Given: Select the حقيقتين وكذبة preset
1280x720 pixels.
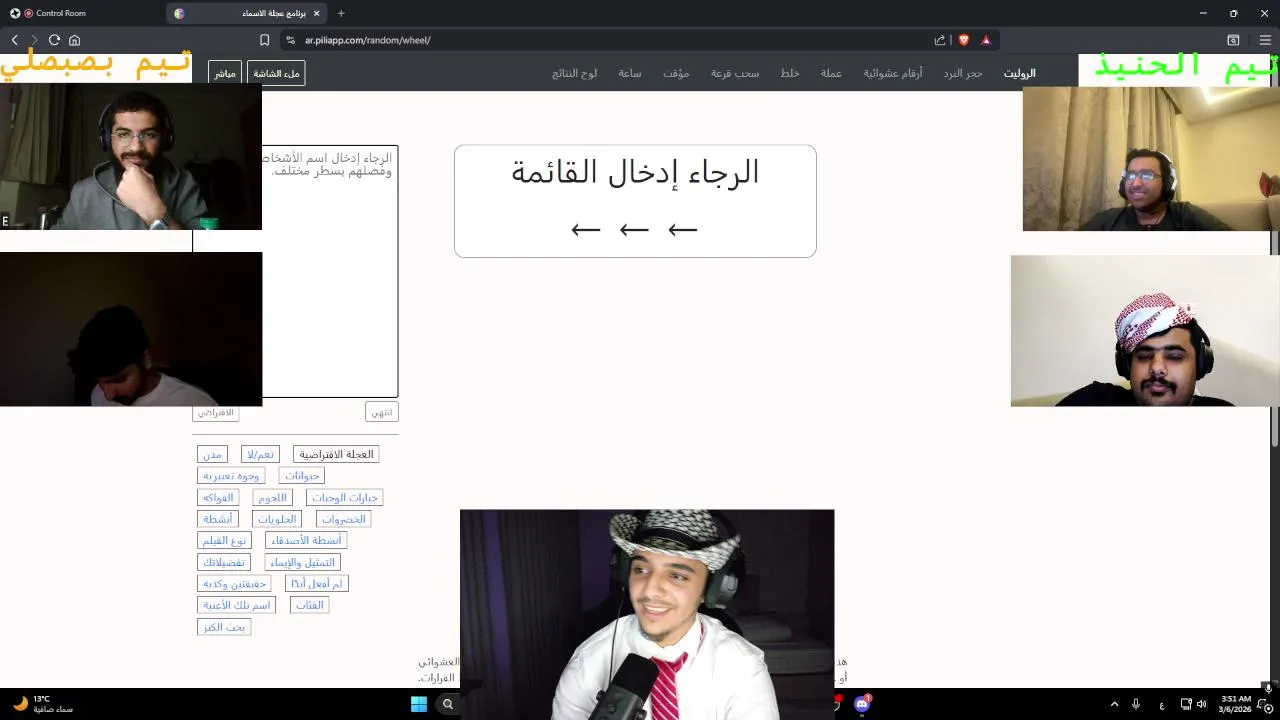Looking at the screenshot, I should point(234,583).
